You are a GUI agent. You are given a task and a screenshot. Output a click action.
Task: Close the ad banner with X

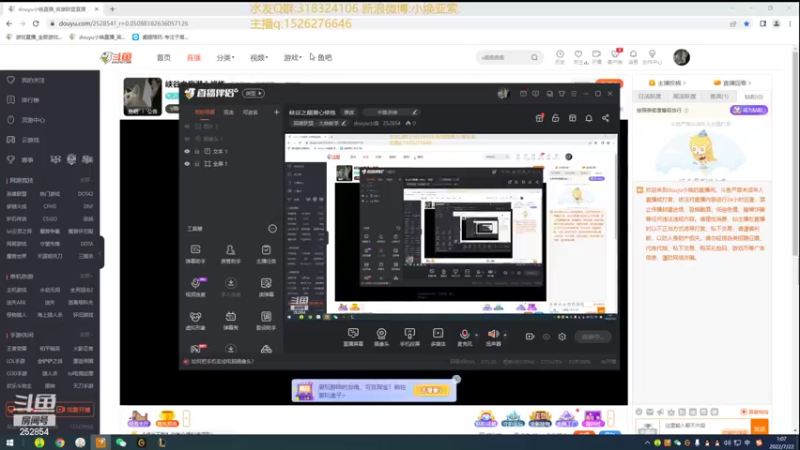pos(457,379)
